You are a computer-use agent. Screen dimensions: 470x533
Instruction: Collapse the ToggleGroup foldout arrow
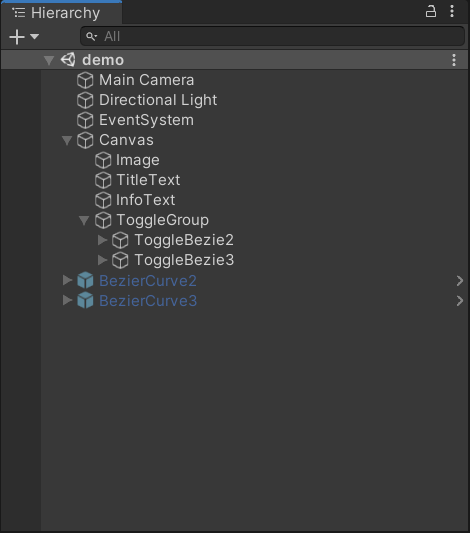[84, 220]
